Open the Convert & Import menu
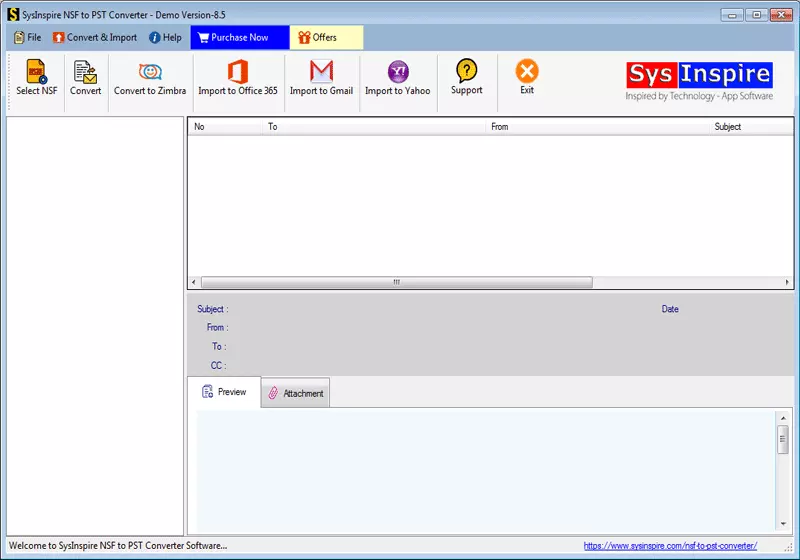800x560 pixels. [95, 37]
